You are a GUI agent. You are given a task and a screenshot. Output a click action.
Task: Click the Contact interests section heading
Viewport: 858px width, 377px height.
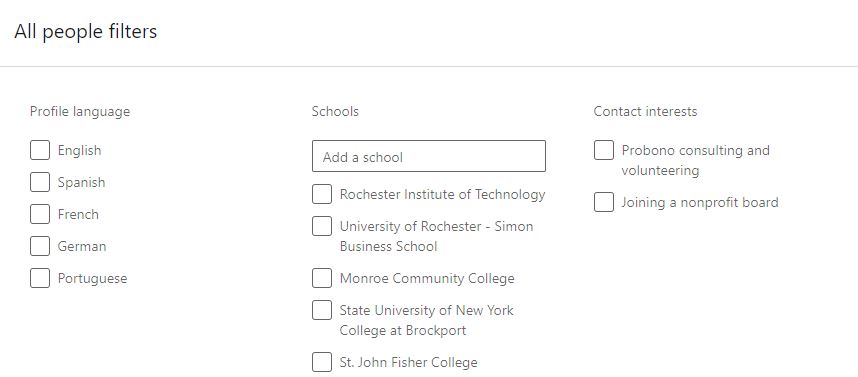tap(645, 111)
